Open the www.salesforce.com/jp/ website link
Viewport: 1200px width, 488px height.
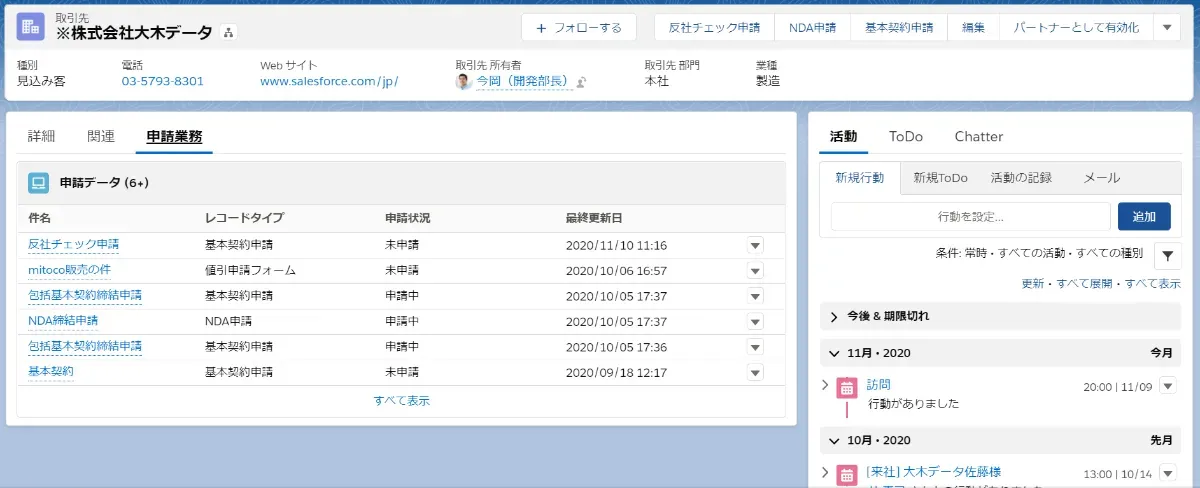tap(329, 81)
